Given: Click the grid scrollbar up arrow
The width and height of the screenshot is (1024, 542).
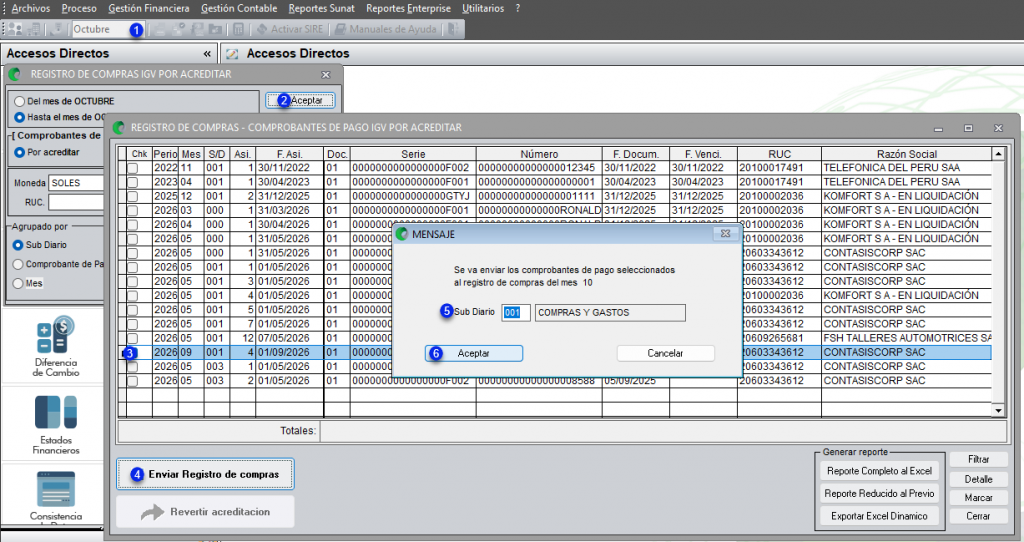Looking at the screenshot, I should (998, 154).
